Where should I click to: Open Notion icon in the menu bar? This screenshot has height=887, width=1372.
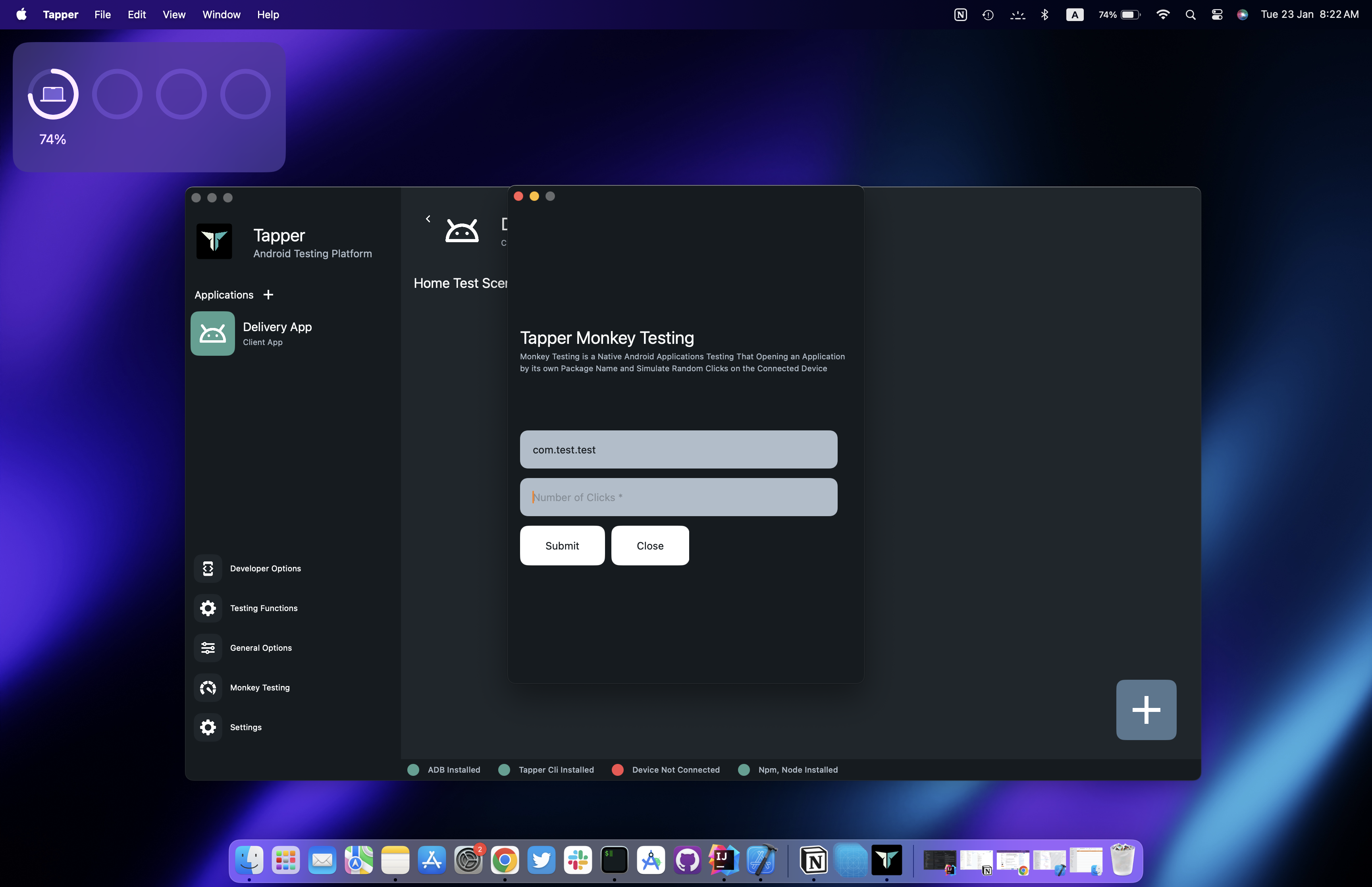click(x=960, y=14)
